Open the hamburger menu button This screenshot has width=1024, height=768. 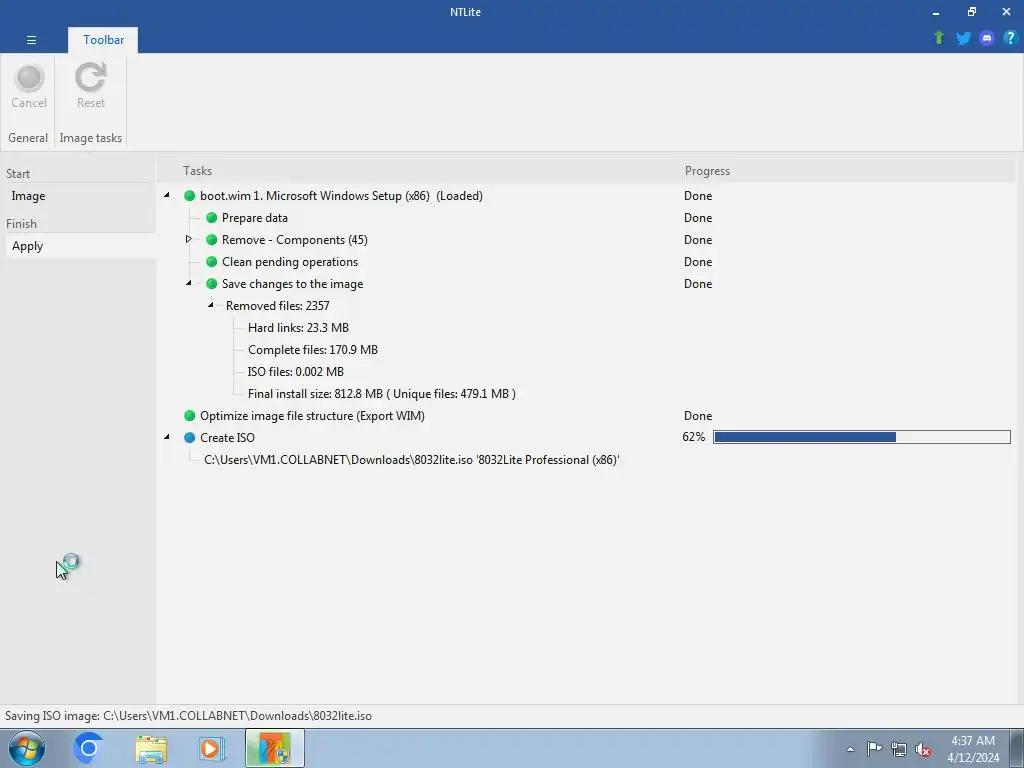point(31,40)
